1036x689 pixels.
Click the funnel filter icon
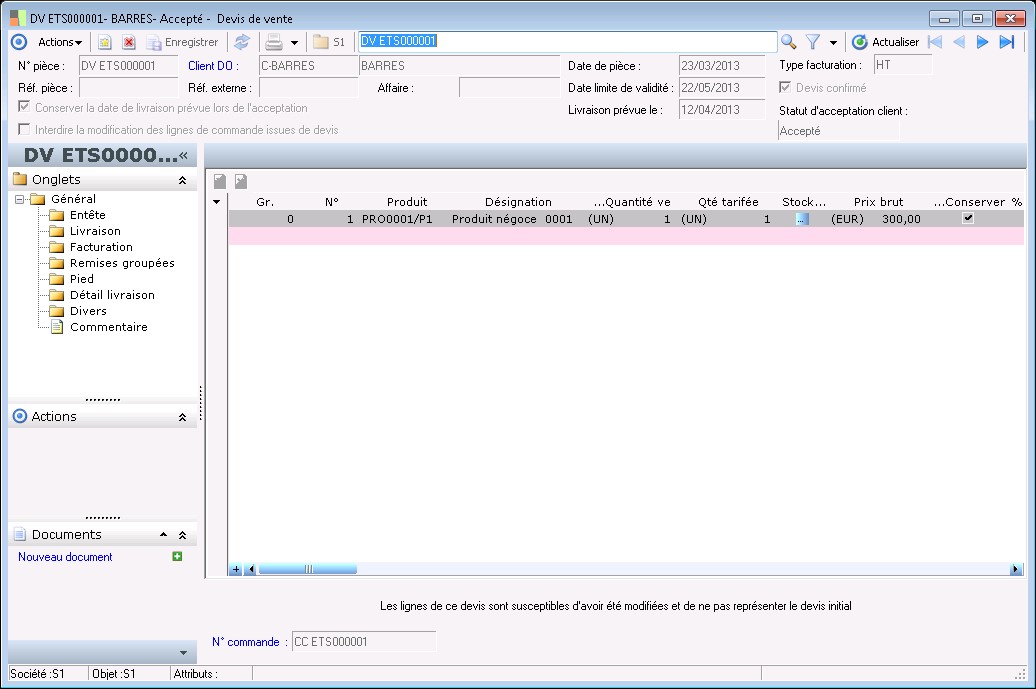coord(813,42)
